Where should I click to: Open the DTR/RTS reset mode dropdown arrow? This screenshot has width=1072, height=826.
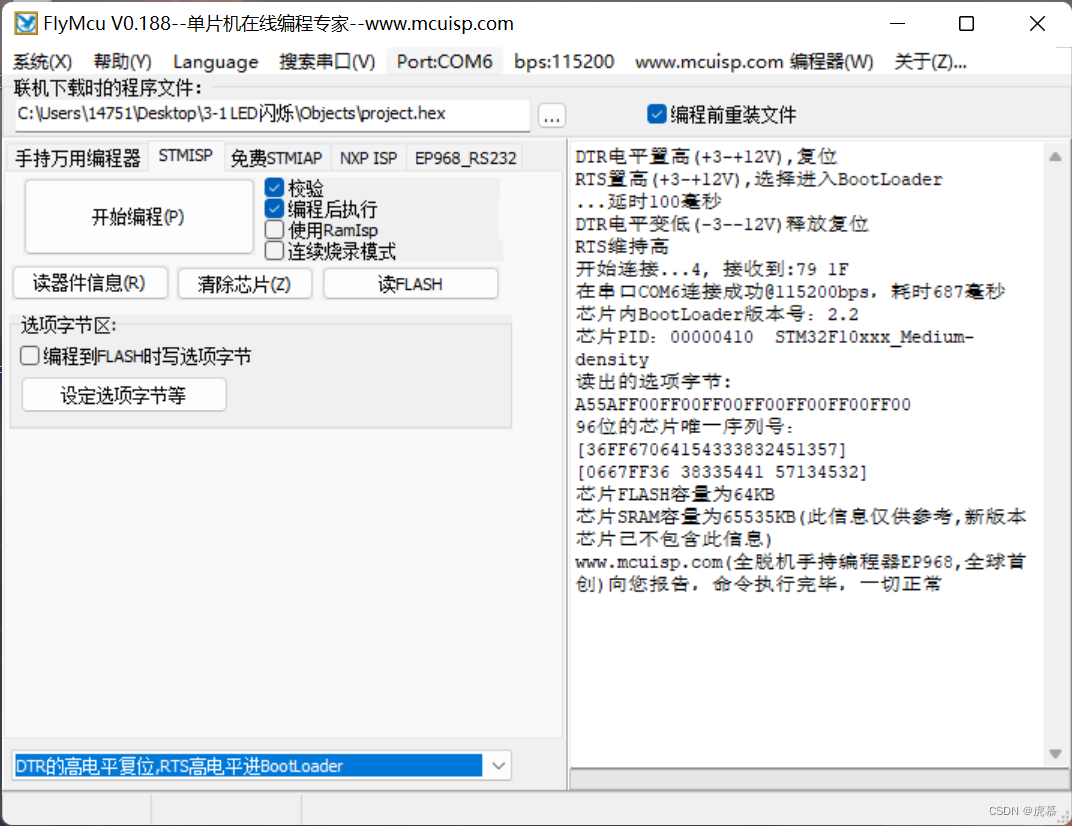point(498,766)
